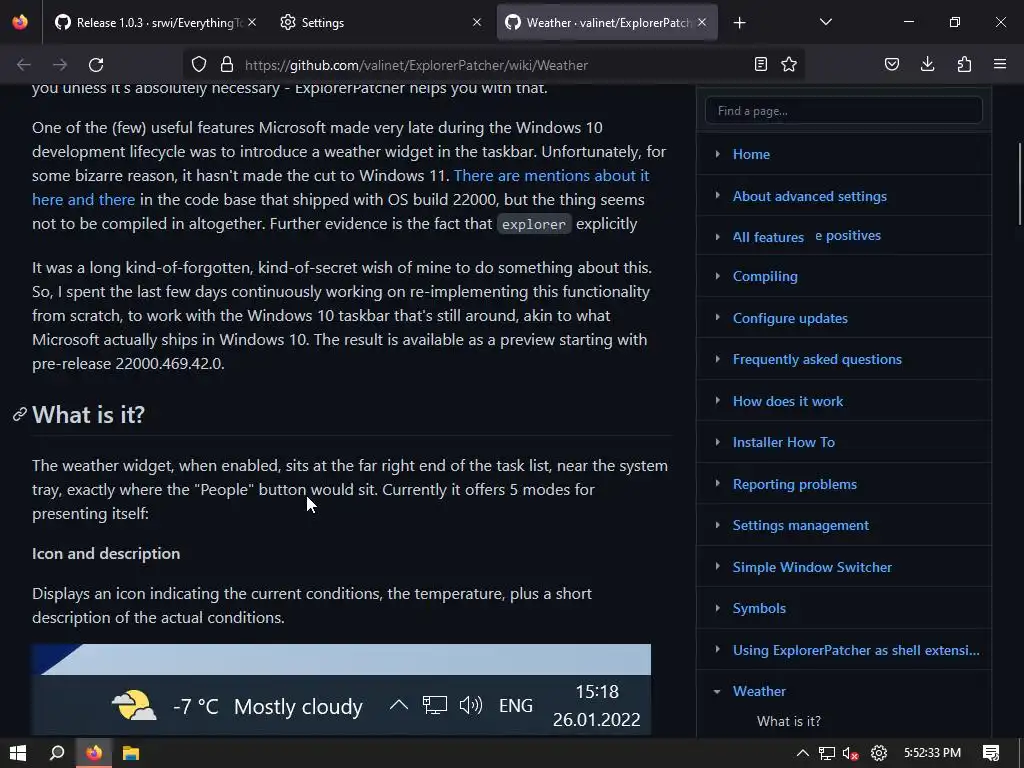The width and height of the screenshot is (1024, 768).
Task: Open the tray settings gear icon
Action: (x=879, y=753)
